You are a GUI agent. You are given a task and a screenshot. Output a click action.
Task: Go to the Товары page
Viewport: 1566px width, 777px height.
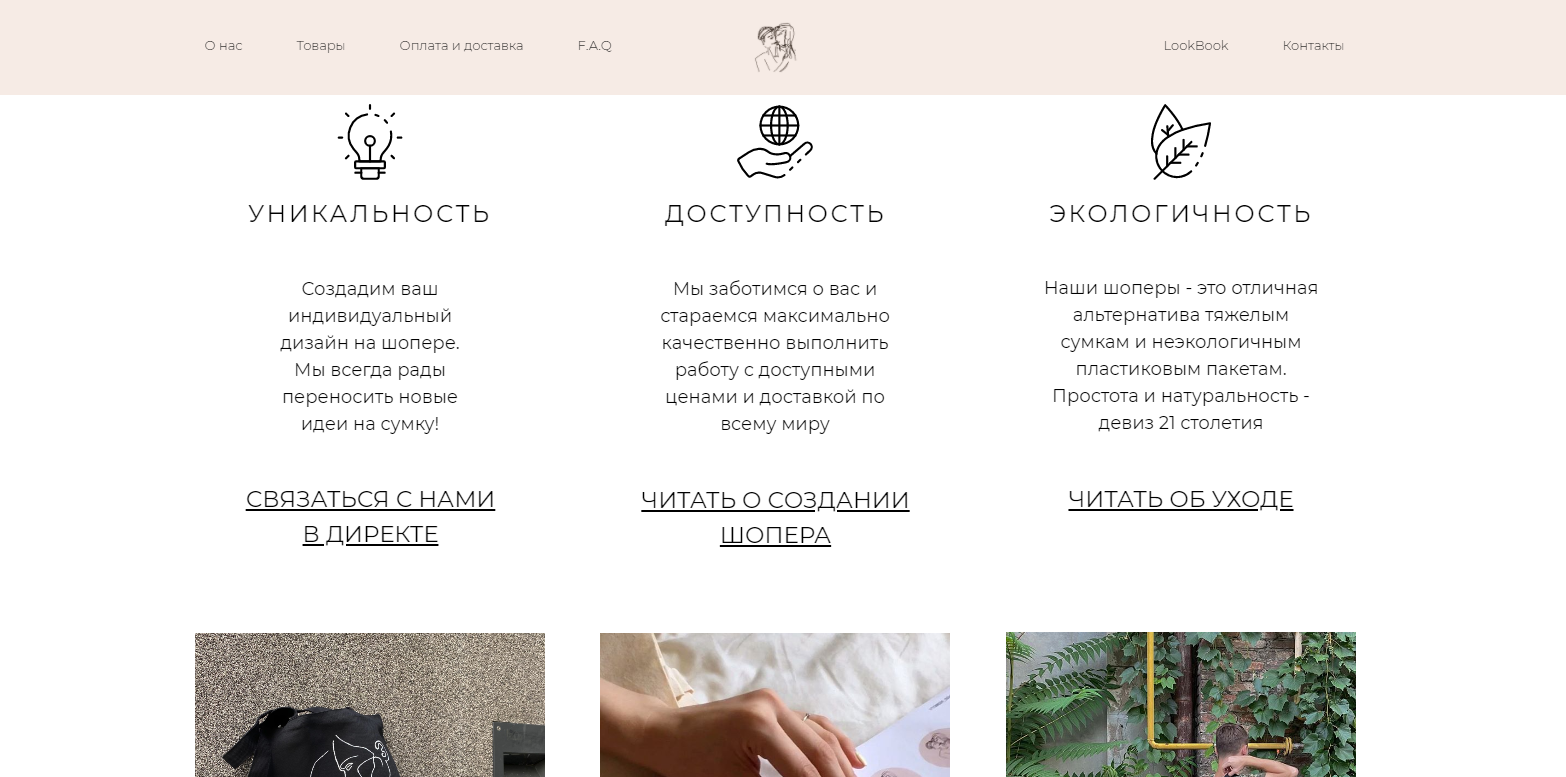pyautogui.click(x=321, y=46)
